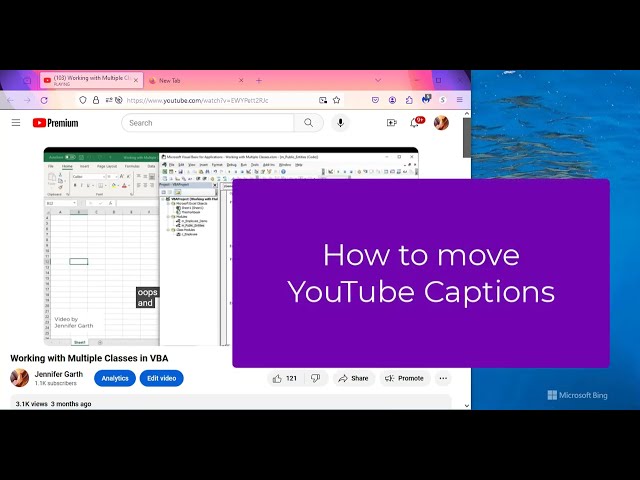Click the Share button
This screenshot has width=640, height=480.
(354, 378)
